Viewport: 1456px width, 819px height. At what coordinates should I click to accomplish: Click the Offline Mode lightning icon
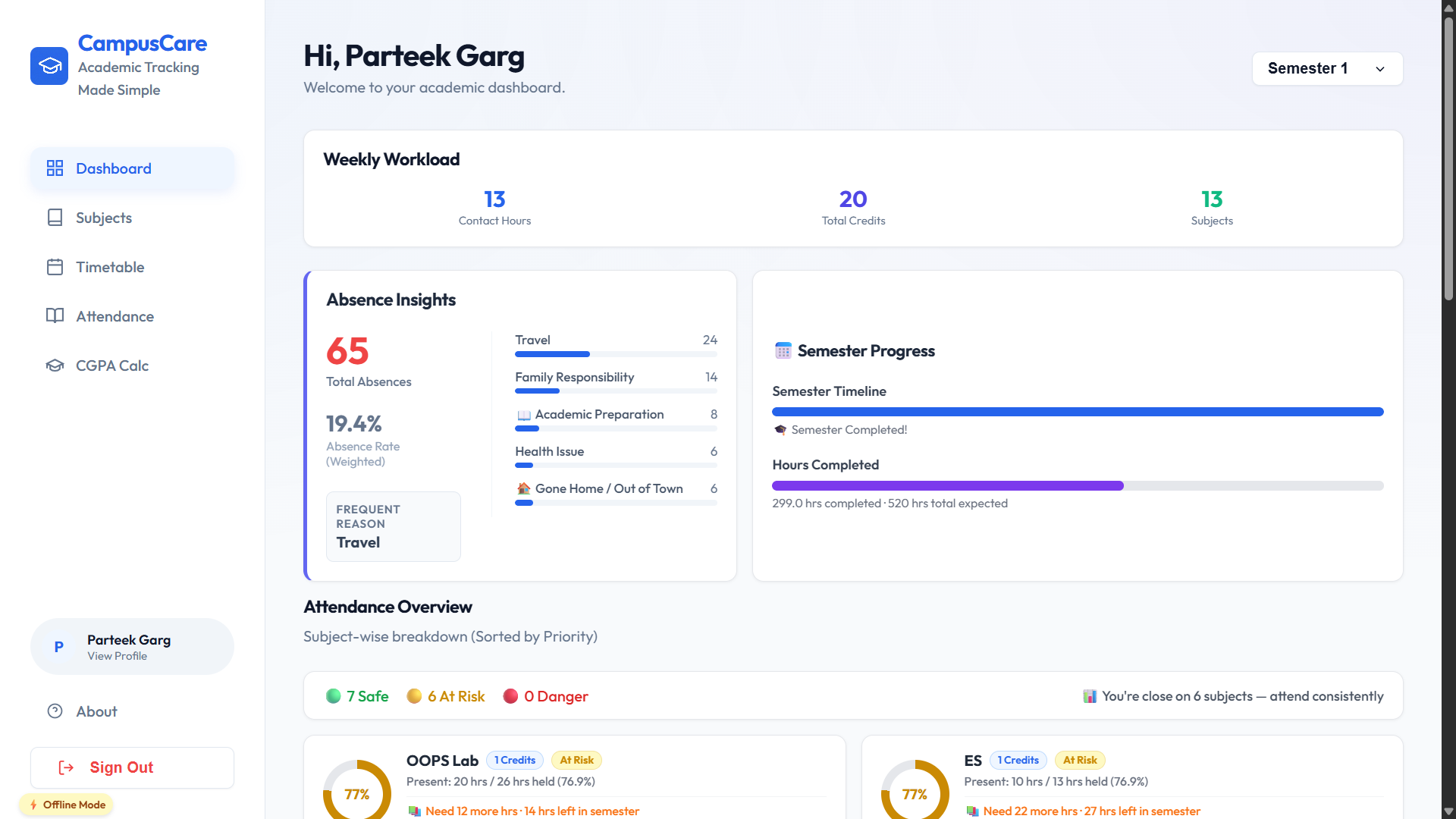[33, 805]
